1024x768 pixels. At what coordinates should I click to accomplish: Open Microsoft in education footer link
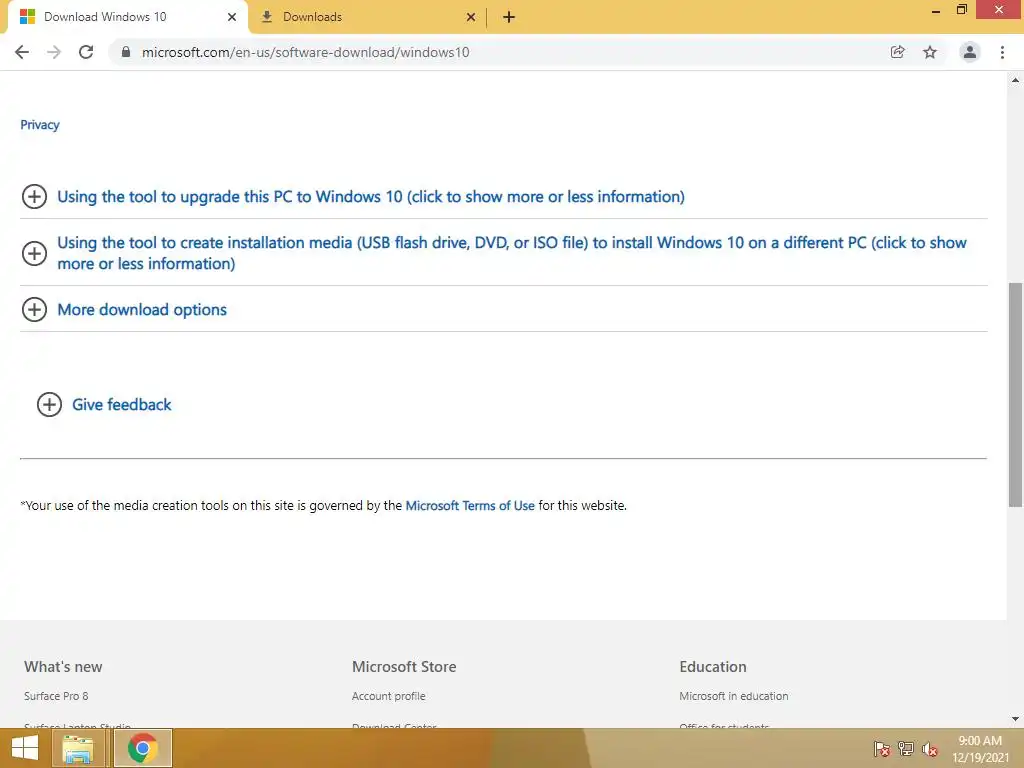point(733,696)
